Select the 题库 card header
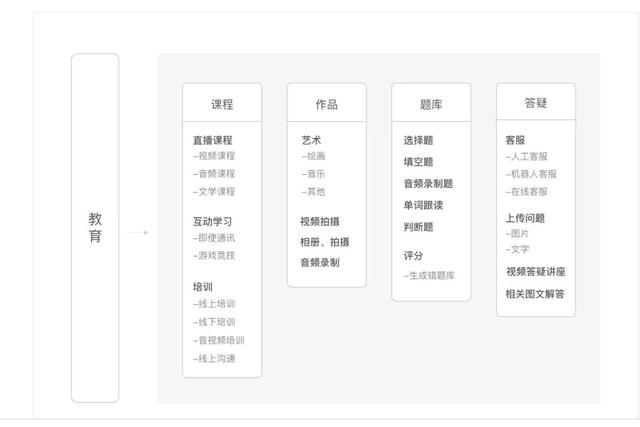Screen dimensions: 640x427 431,103
